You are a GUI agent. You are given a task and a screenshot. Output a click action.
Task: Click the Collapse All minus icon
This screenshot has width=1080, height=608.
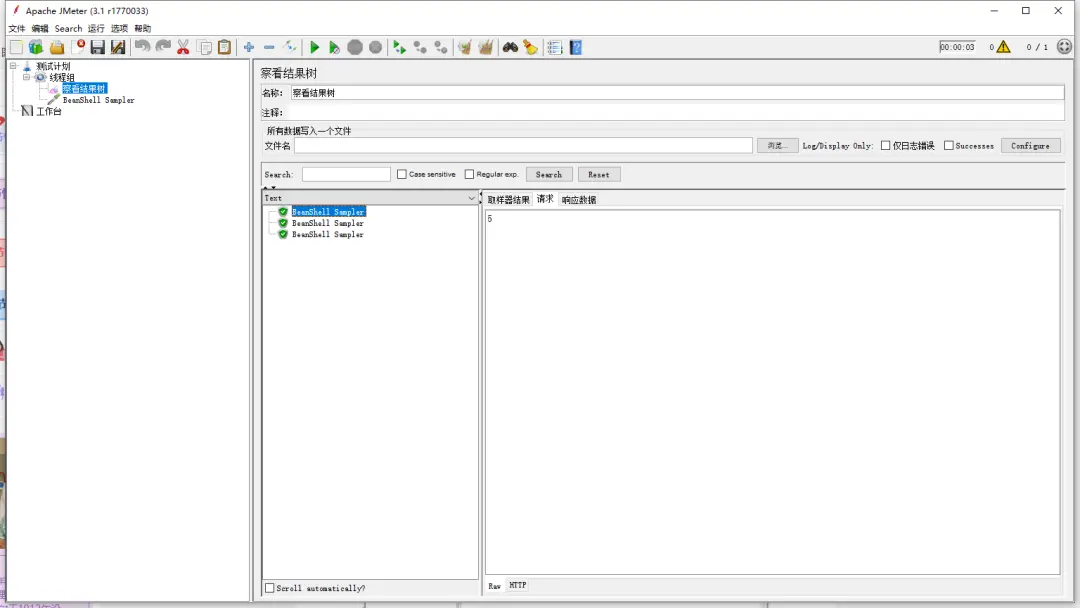(x=269, y=47)
